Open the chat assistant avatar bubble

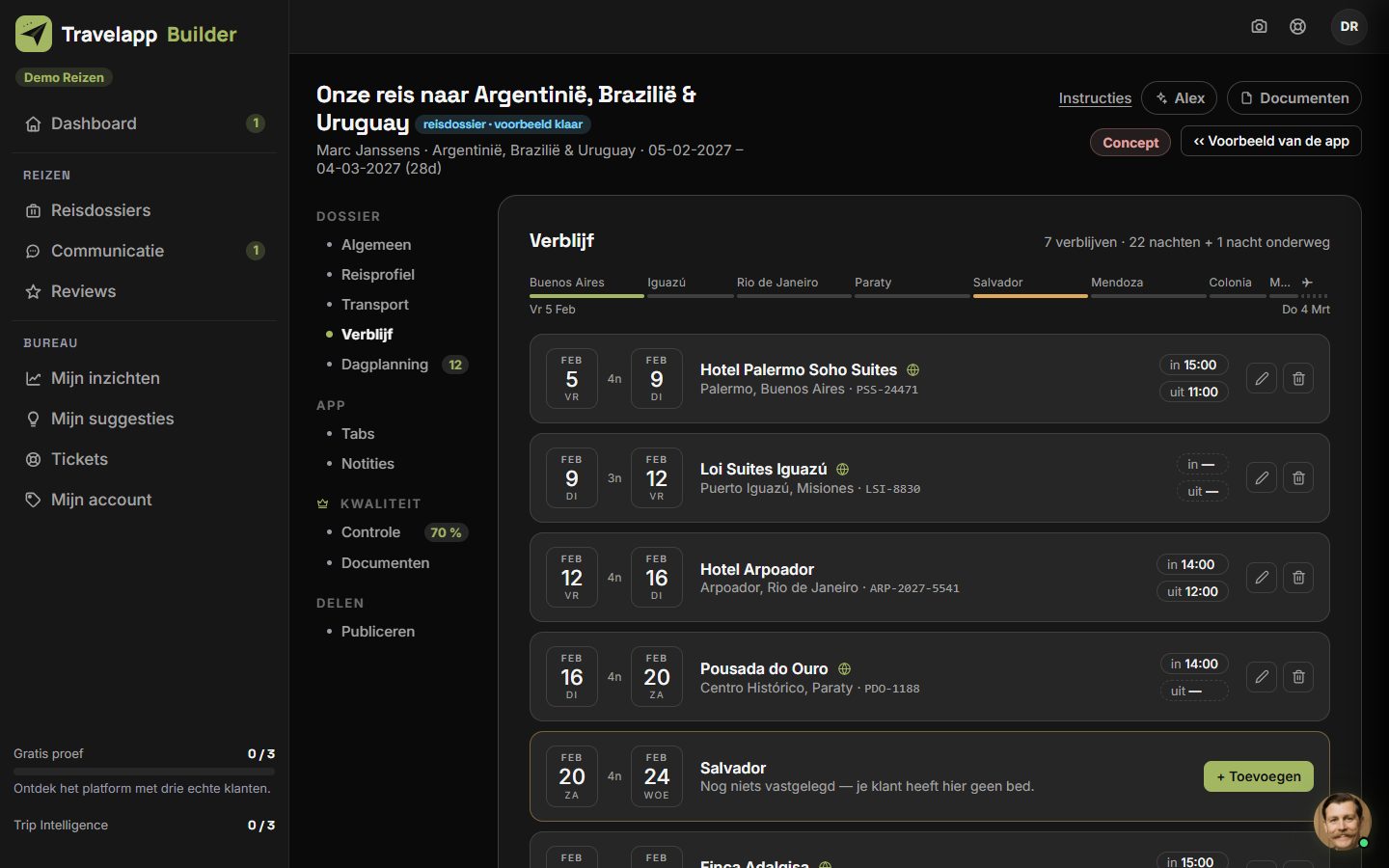1342,821
